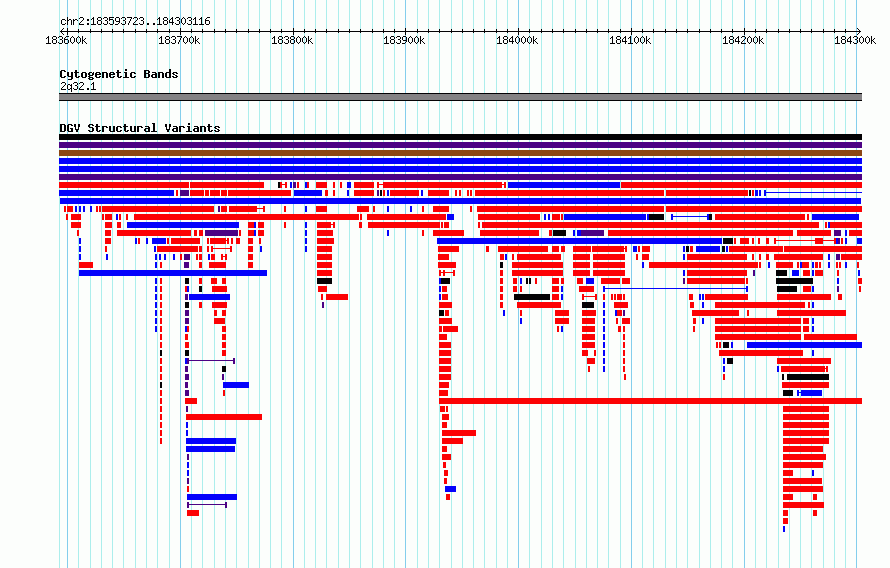Click the 184000k ruler label
The image size is (890, 568).
click(x=517, y=40)
